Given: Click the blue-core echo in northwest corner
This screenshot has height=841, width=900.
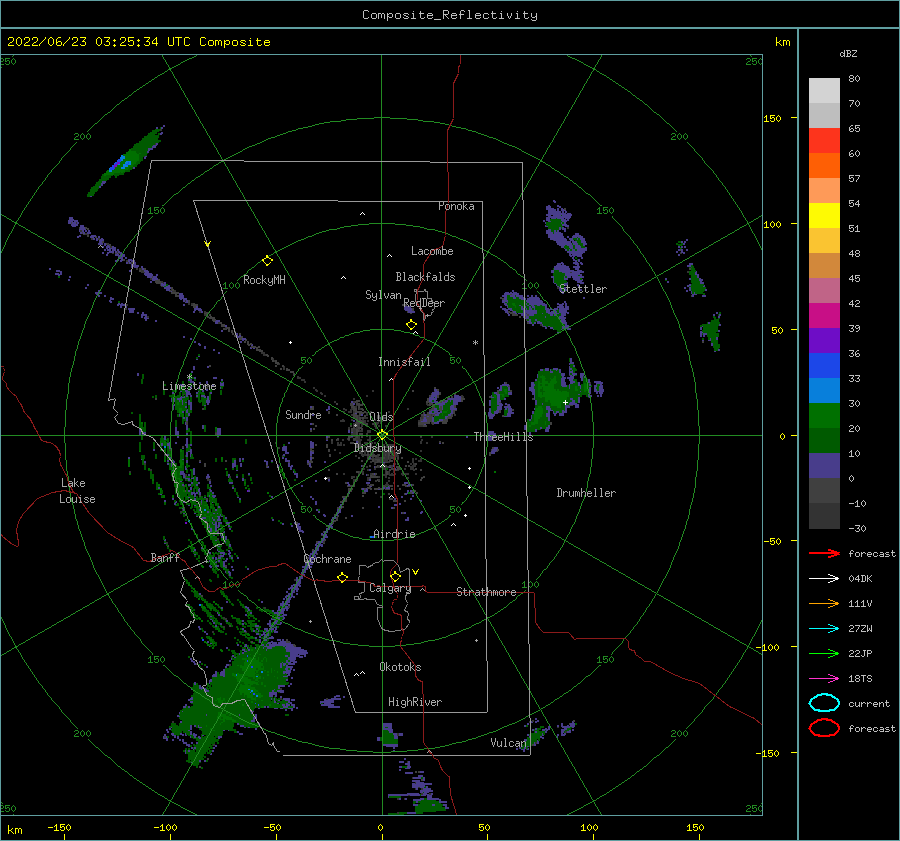Looking at the screenshot, I should (x=125, y=161).
